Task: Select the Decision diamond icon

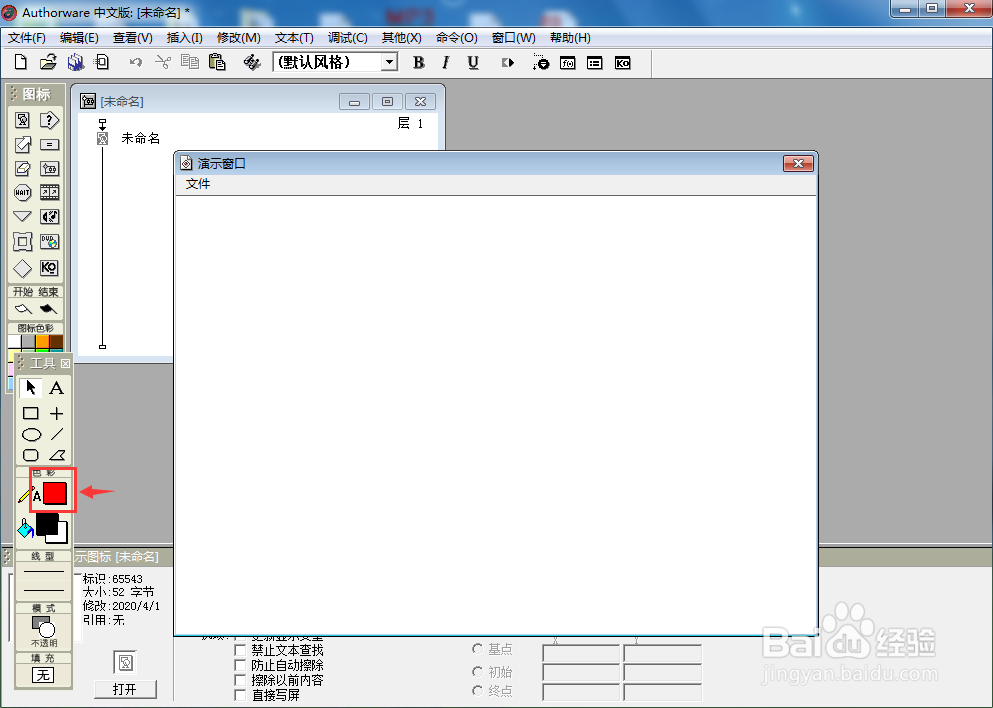Action: 22,269
